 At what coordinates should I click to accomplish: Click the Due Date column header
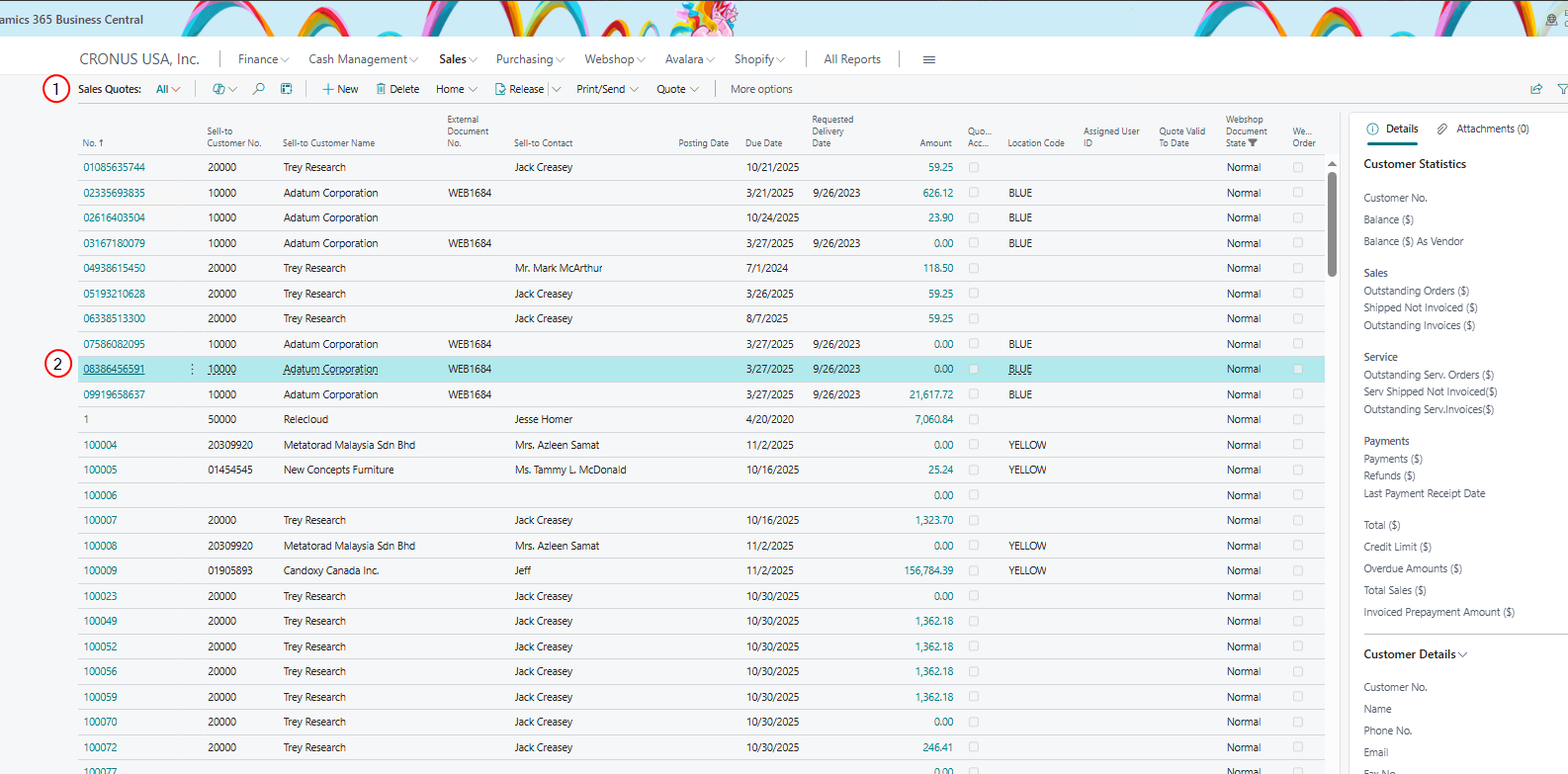pos(763,143)
